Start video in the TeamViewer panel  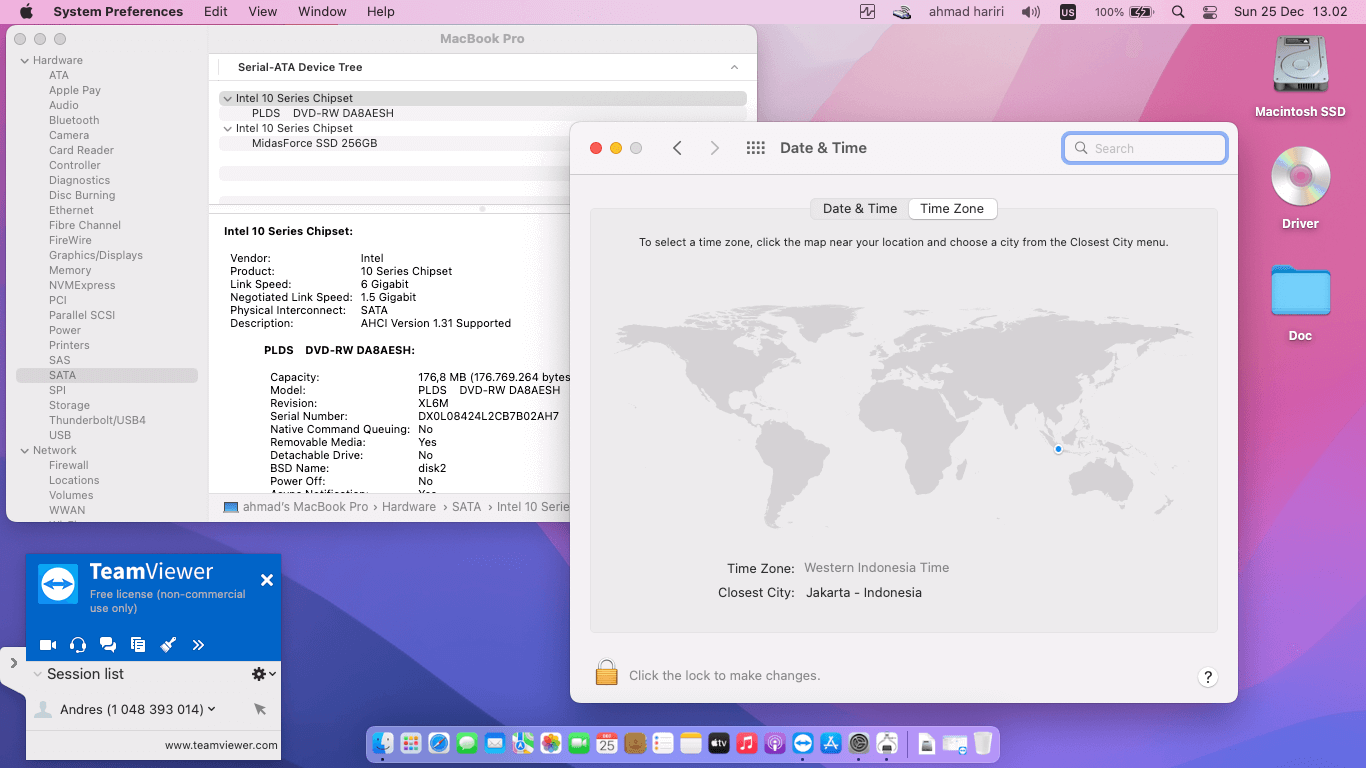click(48, 645)
